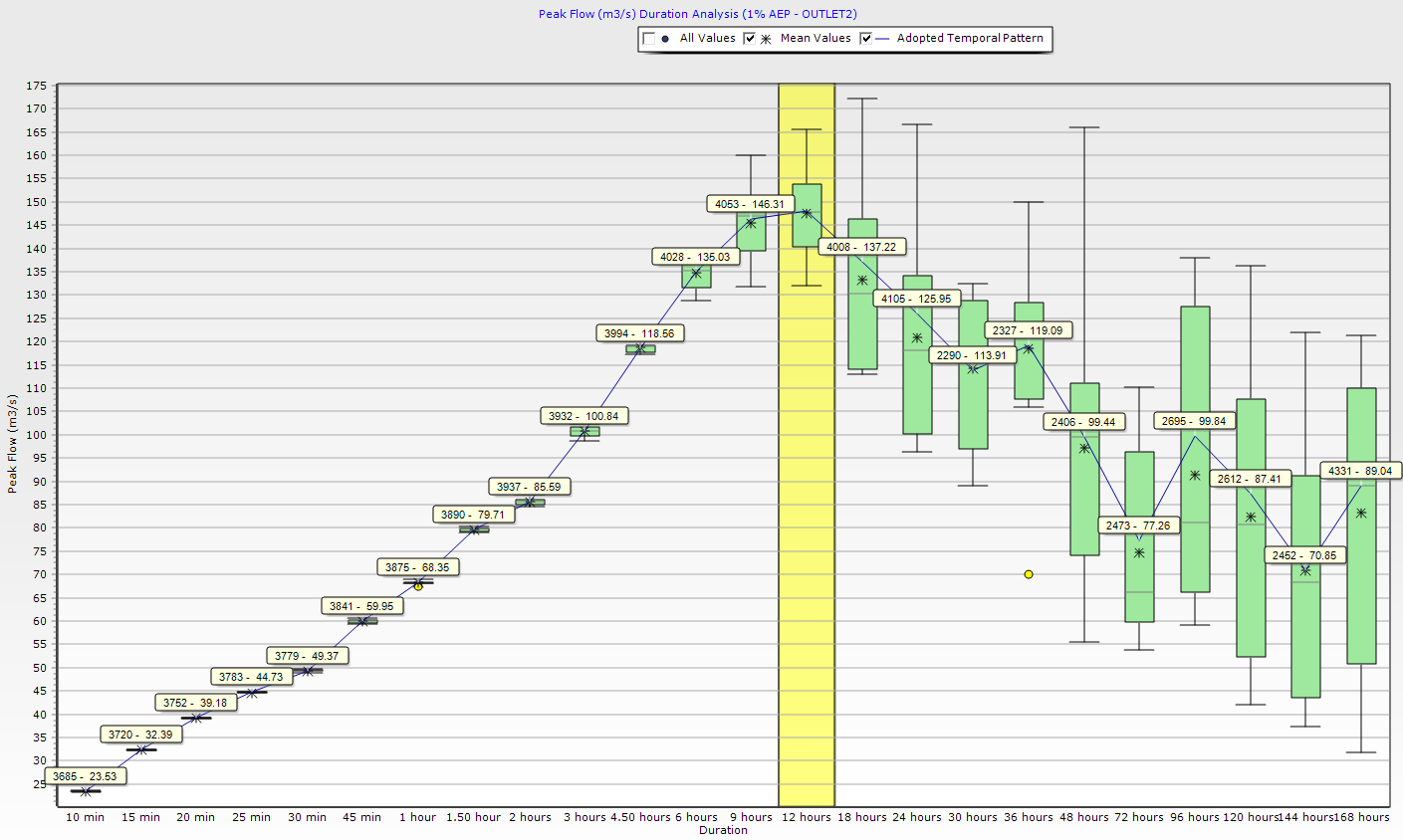The height and width of the screenshot is (840, 1403).
Task: Click the mean asterisk marker in 96 hours box
Action: coord(1195,476)
